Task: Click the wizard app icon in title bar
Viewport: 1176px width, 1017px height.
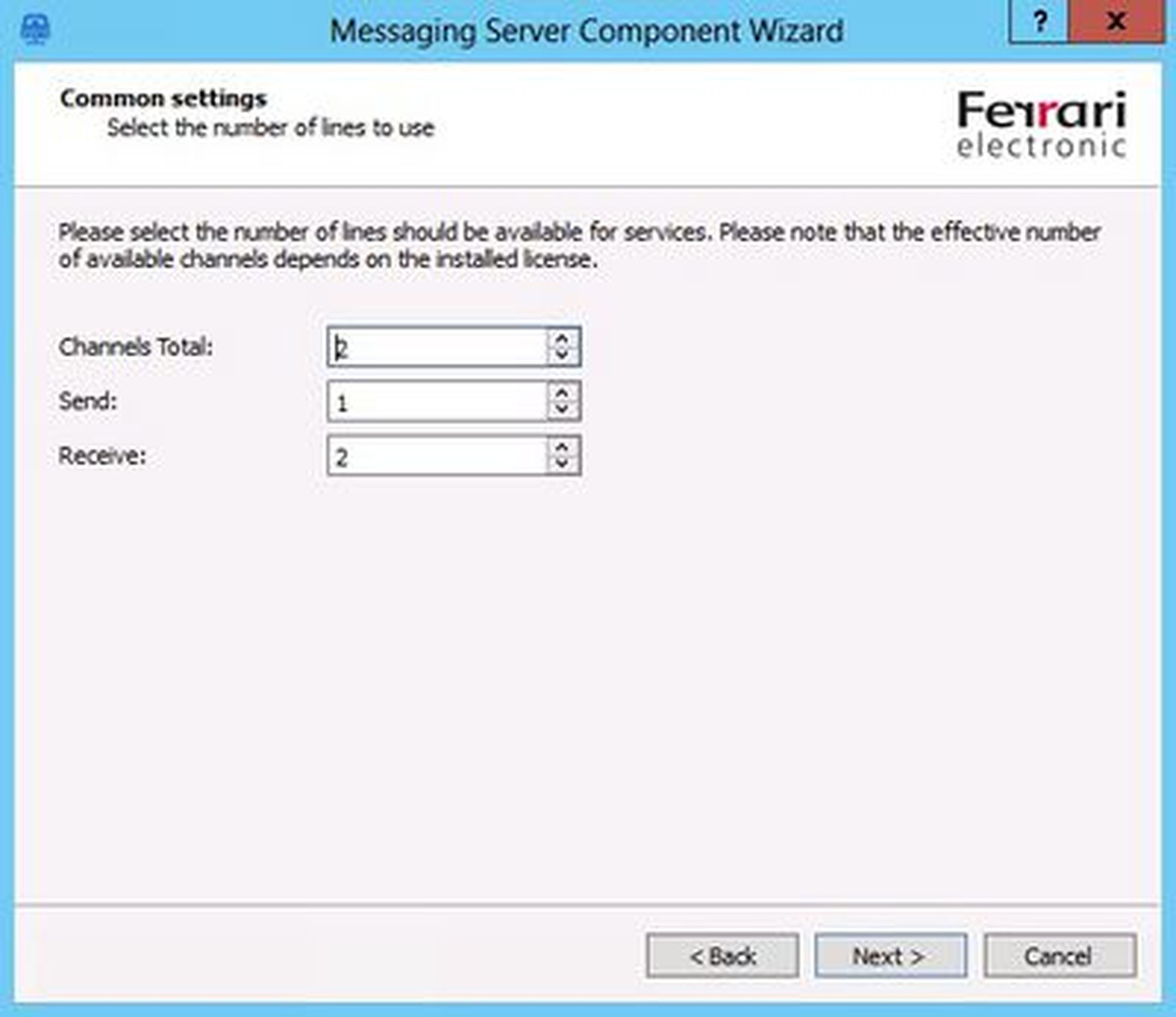Action: tap(35, 29)
